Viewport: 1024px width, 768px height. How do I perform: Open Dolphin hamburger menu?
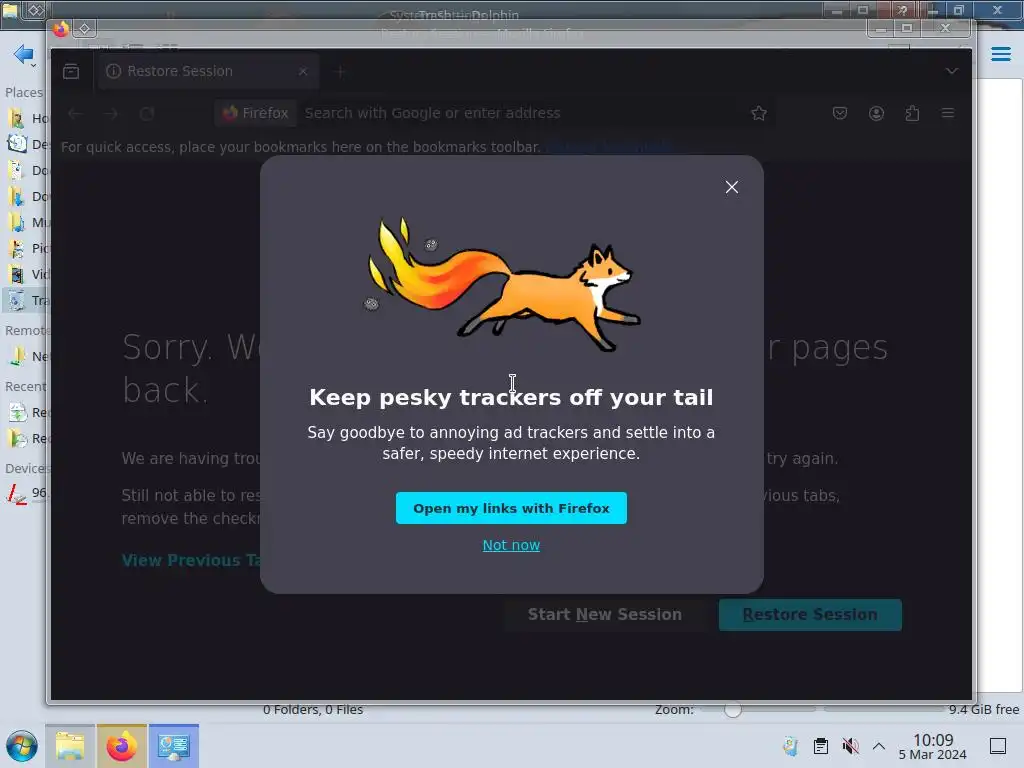pos(1000,54)
